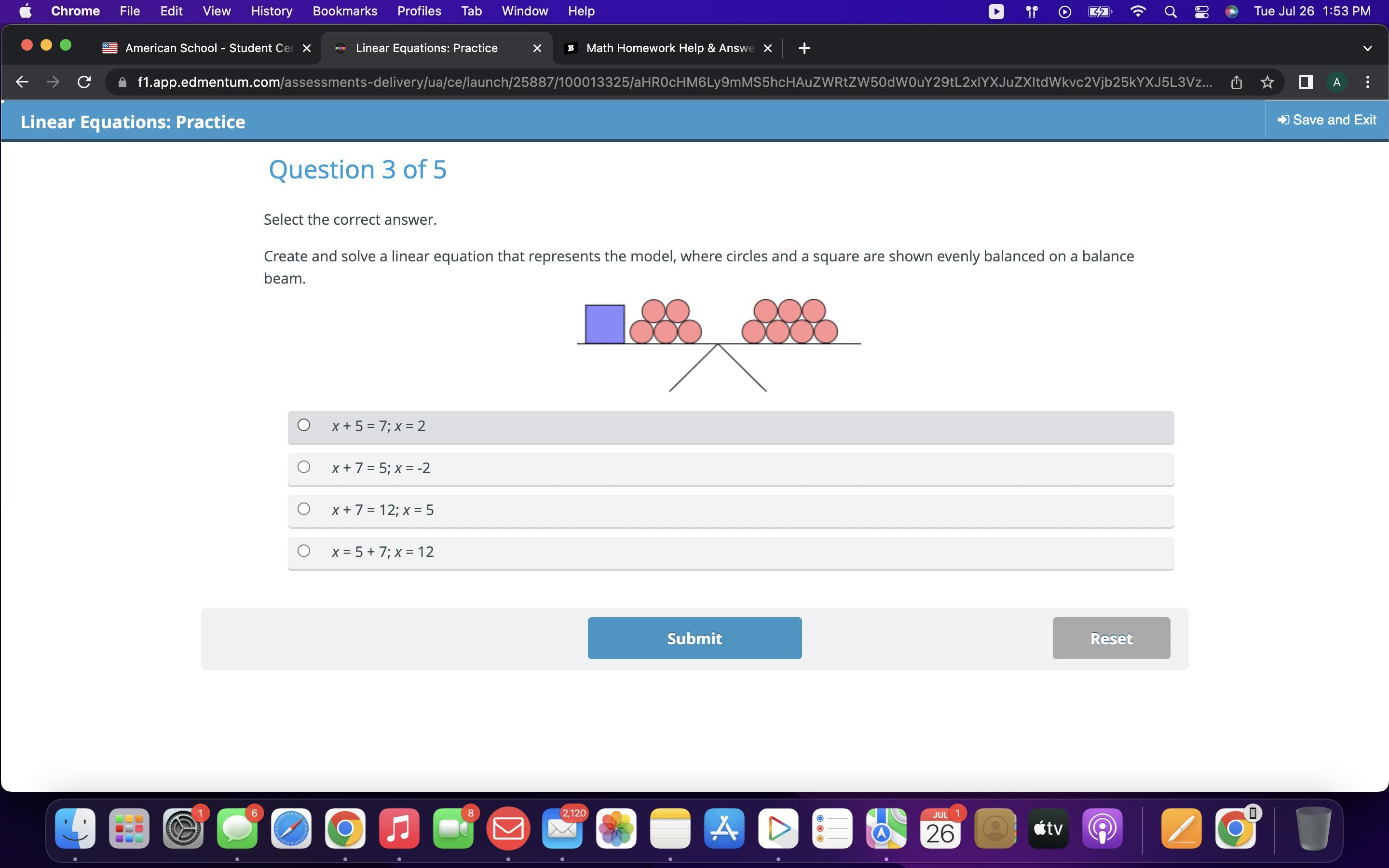Open the Chrome side panel icon
This screenshot has height=868, width=1389.
point(1306,82)
